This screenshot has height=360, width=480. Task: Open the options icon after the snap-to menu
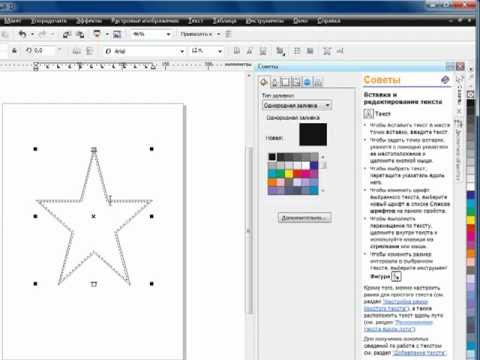229,34
